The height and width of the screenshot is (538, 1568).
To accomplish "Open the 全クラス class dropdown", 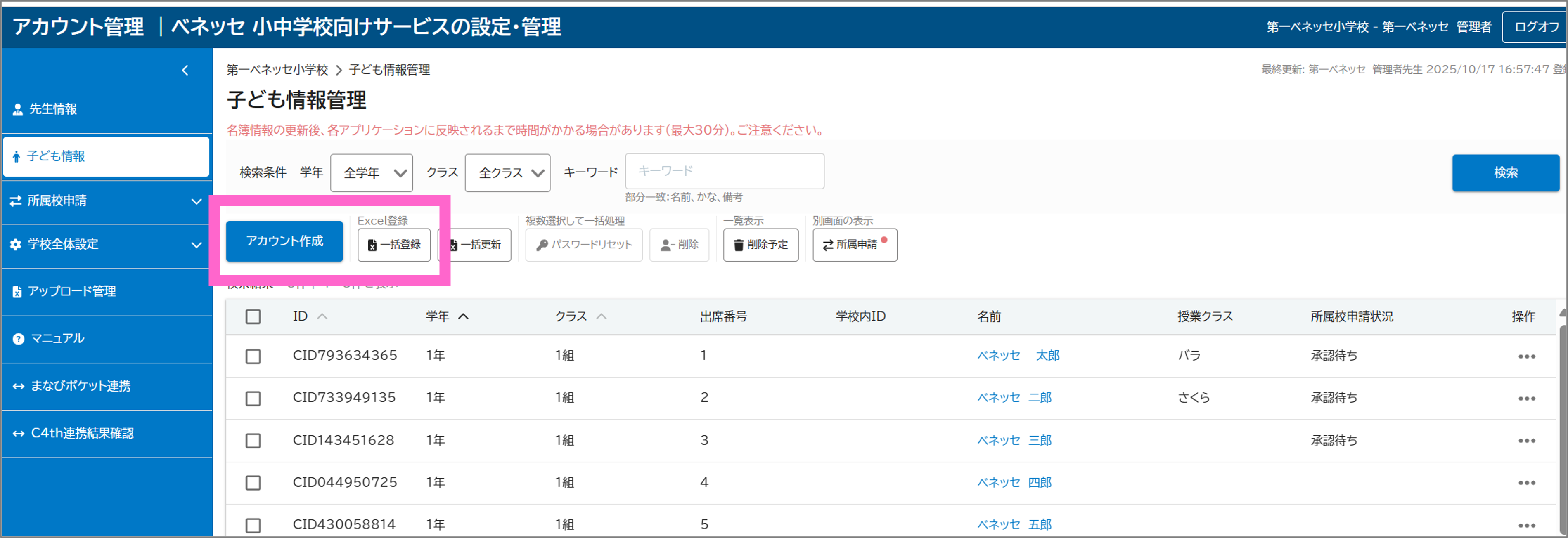I will [x=507, y=172].
